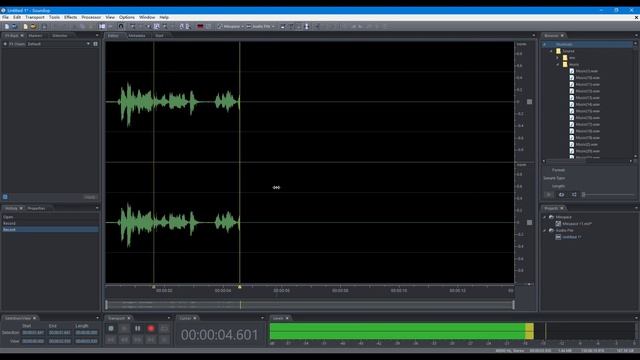Collapse the music folder in Browser
This screenshot has height=360, width=640.
558,64
